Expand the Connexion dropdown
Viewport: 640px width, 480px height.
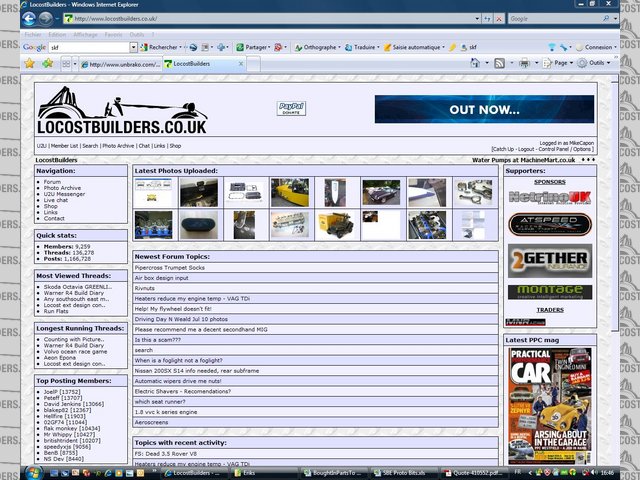615,47
